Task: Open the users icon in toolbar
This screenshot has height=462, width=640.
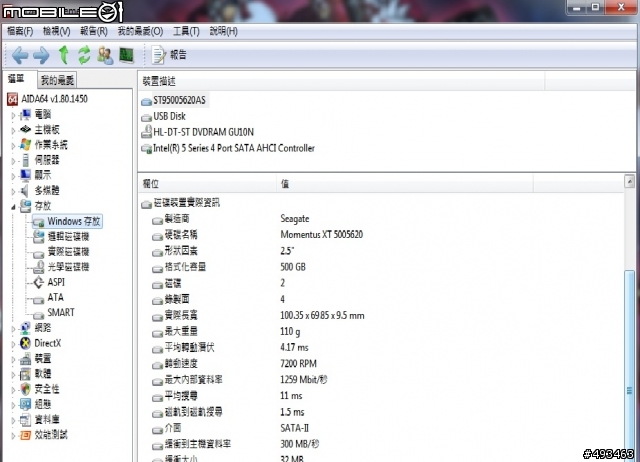Action: 105,55
